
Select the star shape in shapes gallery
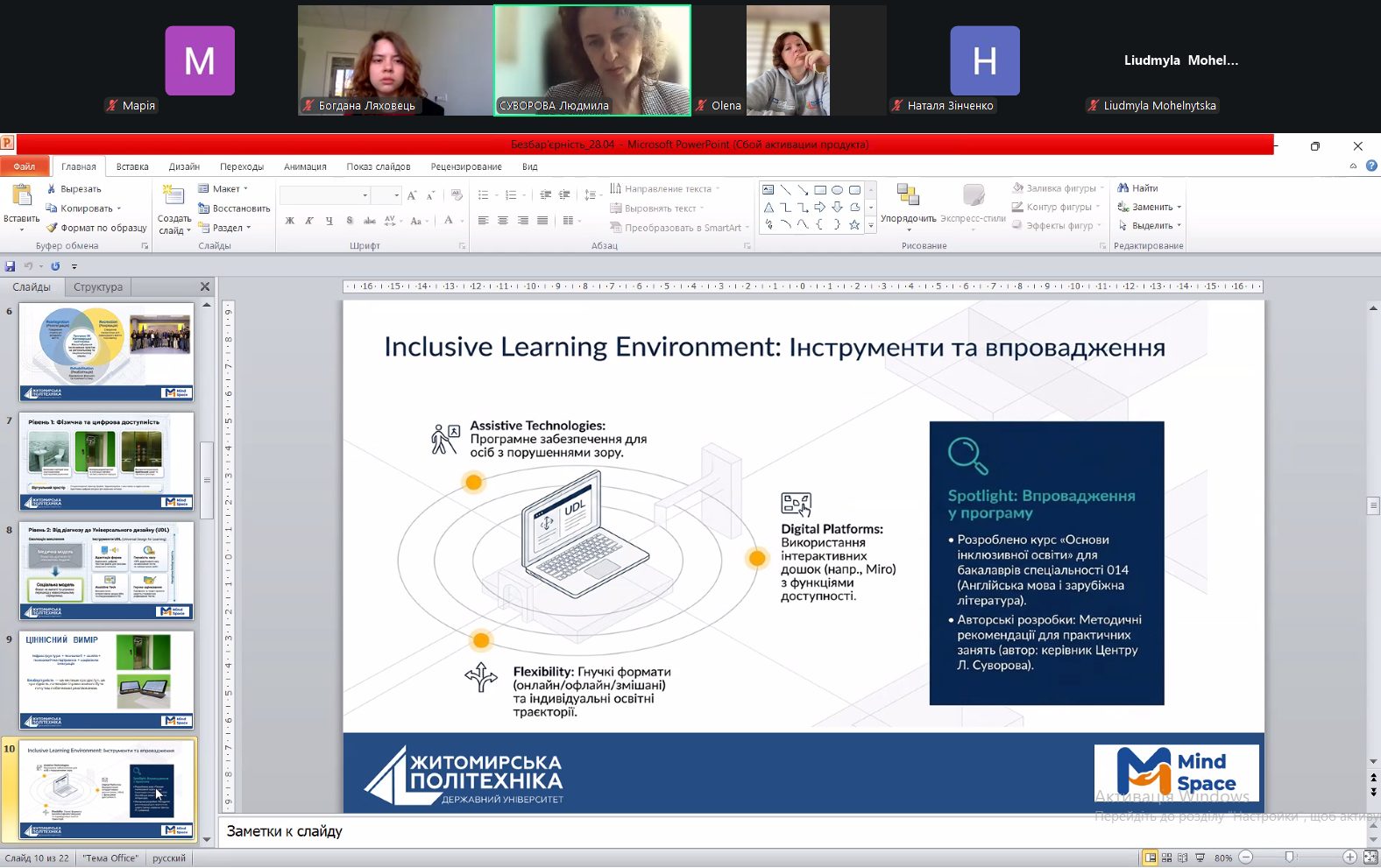(854, 225)
